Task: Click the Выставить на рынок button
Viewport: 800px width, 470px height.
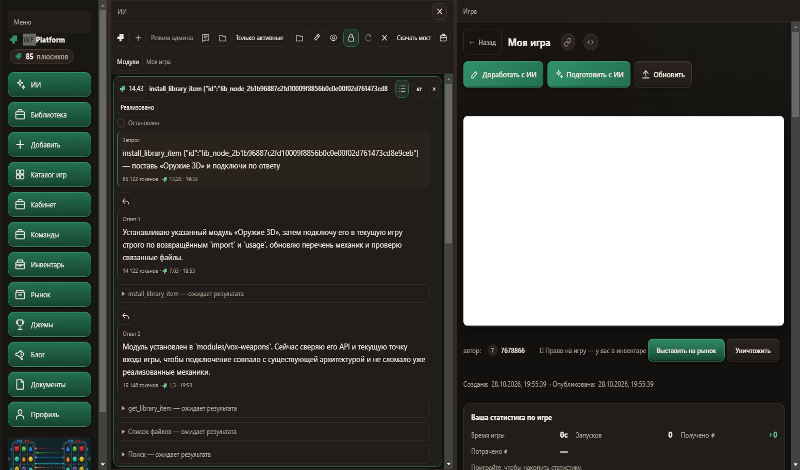Action: point(686,351)
